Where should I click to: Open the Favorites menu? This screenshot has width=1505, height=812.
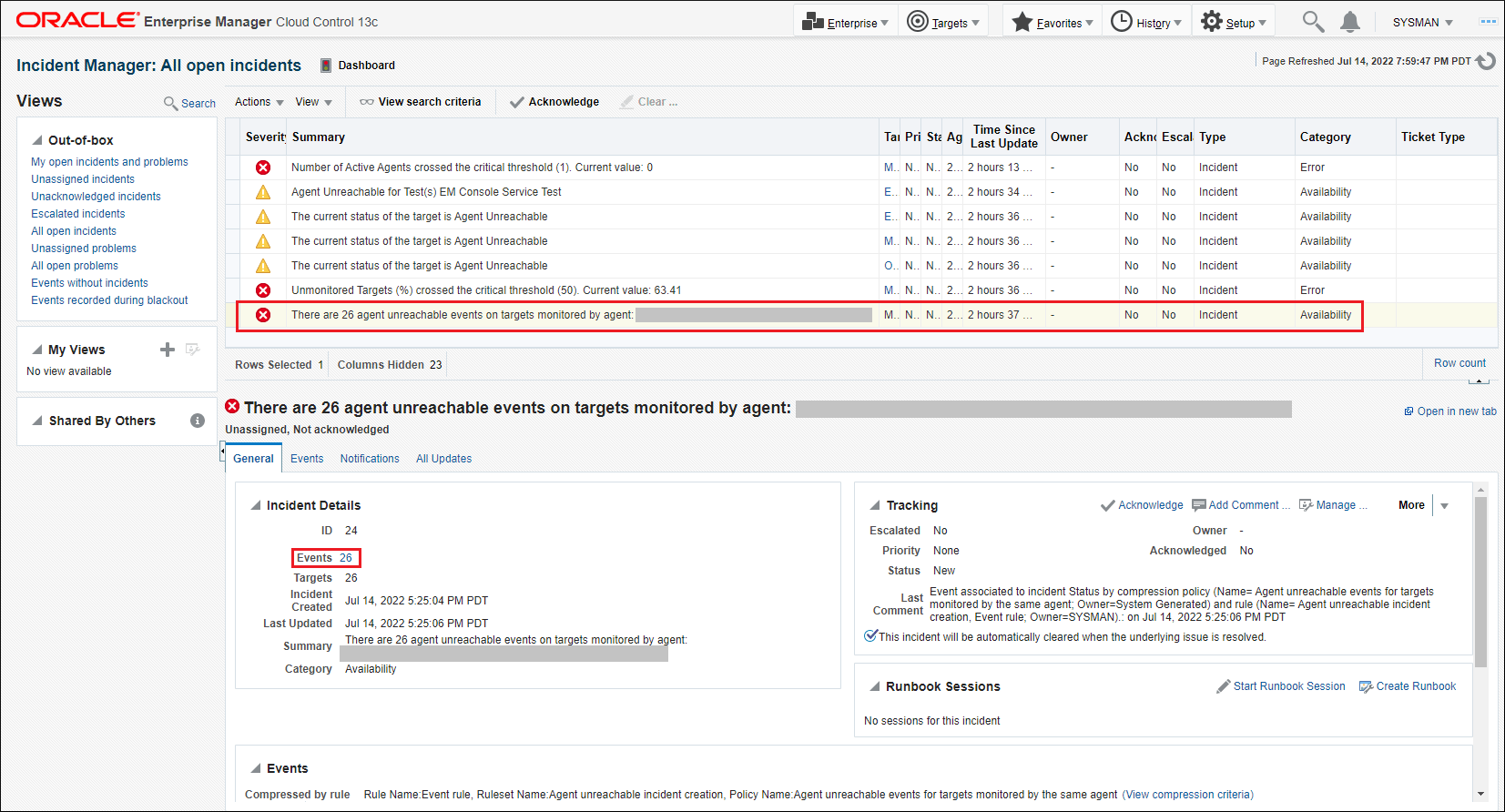pos(1052,22)
